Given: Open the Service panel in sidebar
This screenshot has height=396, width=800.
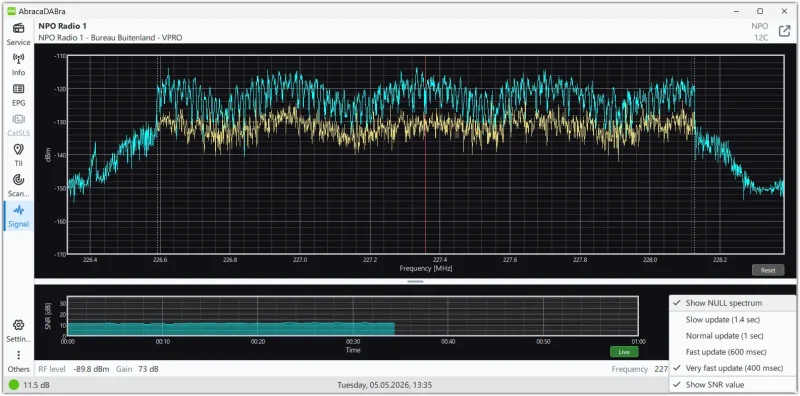Looking at the screenshot, I should point(18,34).
